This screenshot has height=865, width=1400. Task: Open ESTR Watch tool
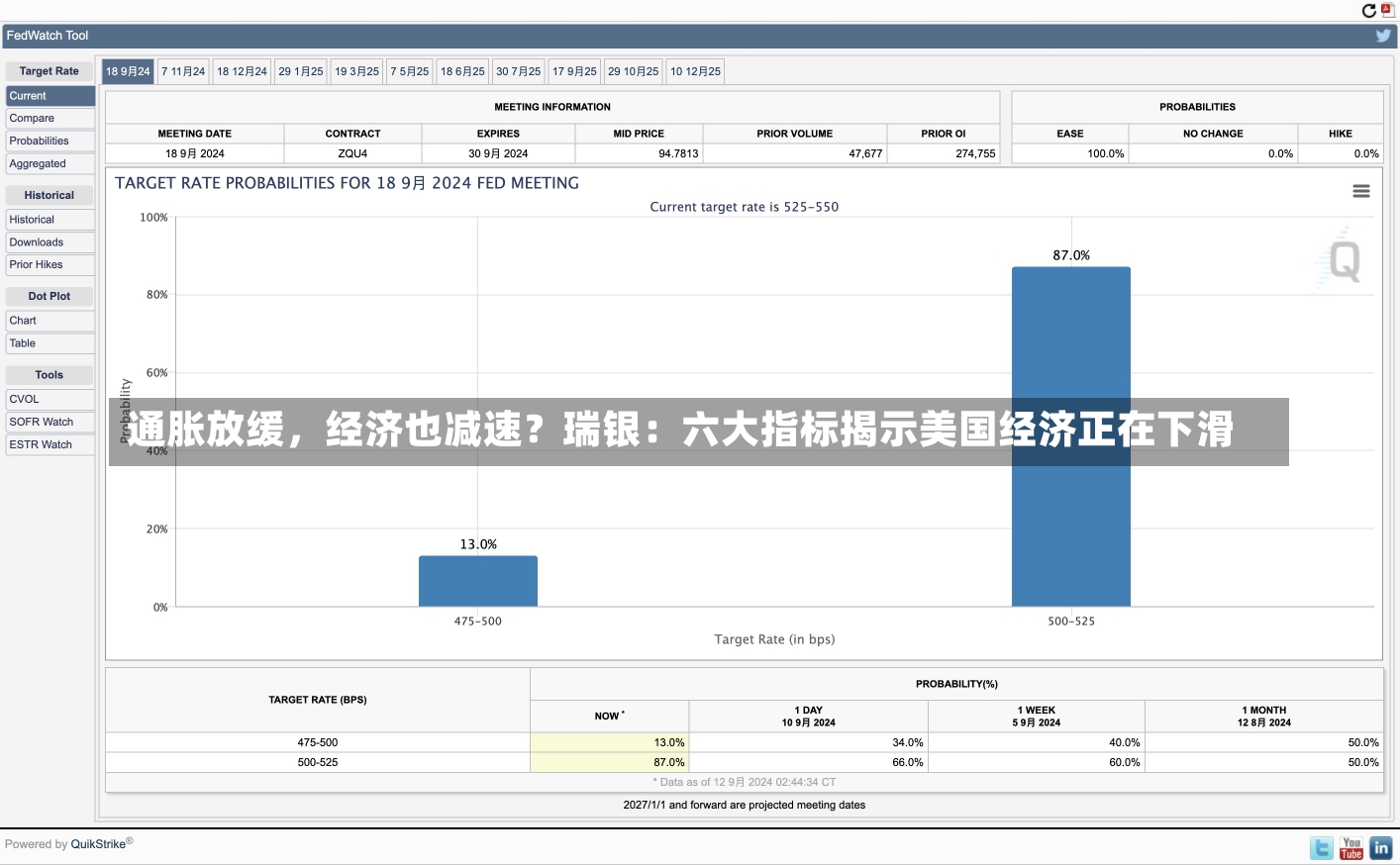click(50, 445)
